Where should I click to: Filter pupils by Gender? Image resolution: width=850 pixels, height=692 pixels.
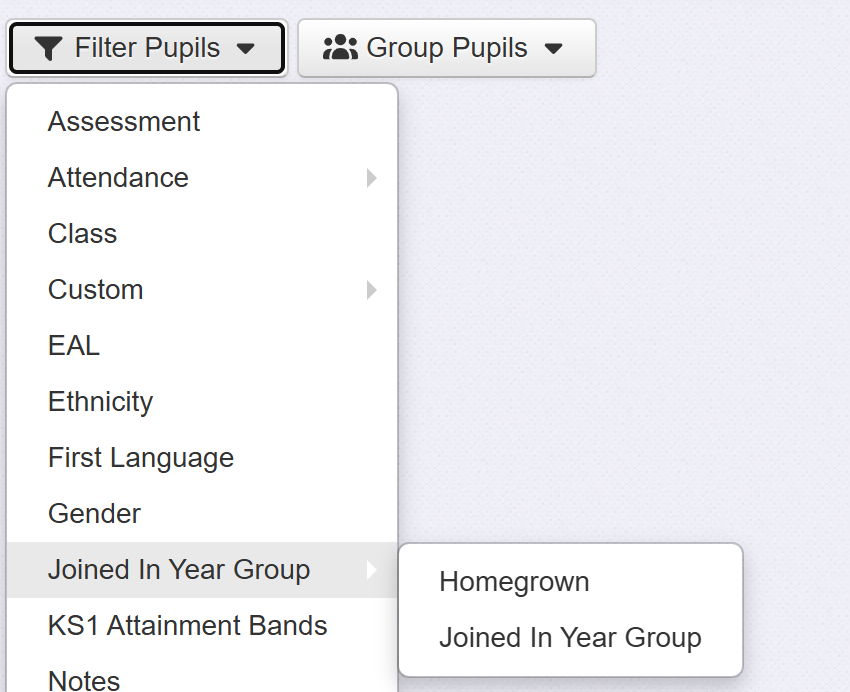pyautogui.click(x=95, y=514)
